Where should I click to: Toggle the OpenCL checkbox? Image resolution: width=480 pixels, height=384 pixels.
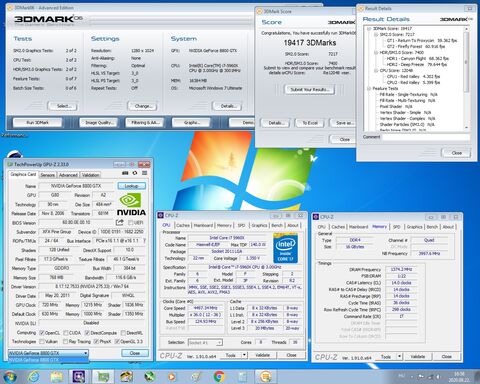pyautogui.click(x=42, y=333)
